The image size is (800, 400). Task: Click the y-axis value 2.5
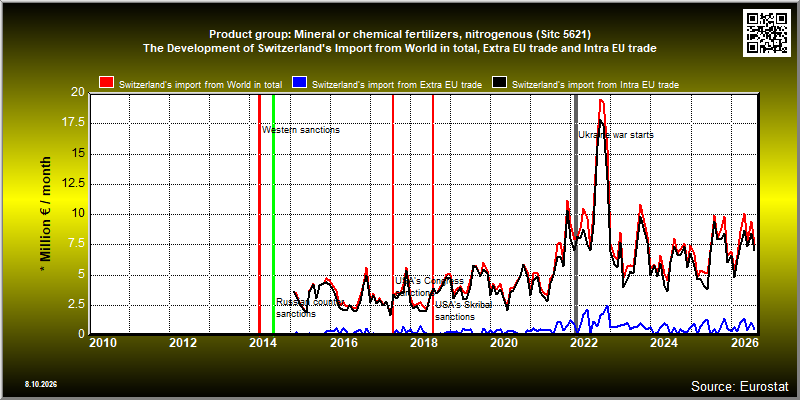pyautogui.click(x=76, y=305)
